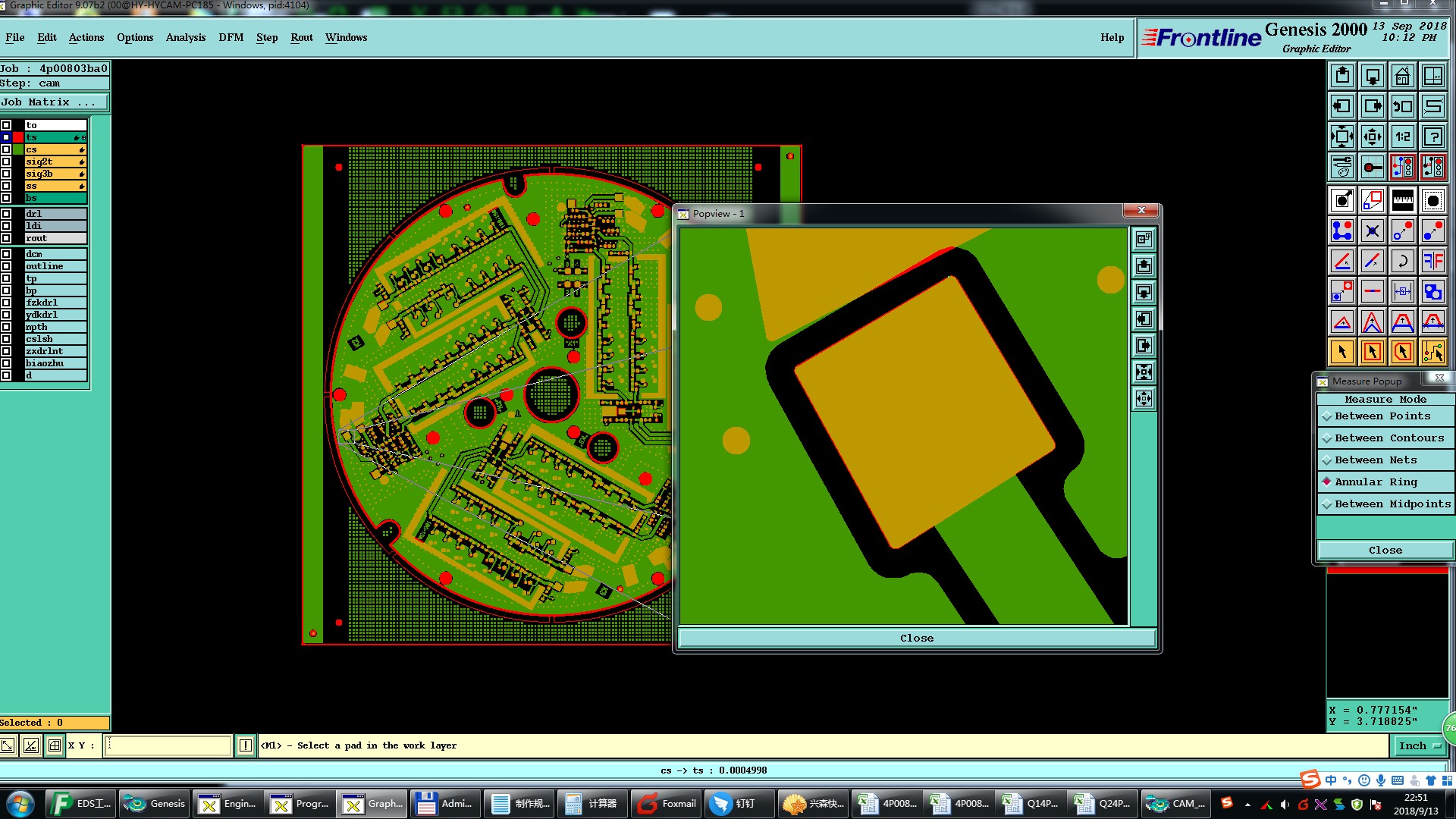Toggle the outline layer checkbox
The height and width of the screenshot is (819, 1456).
pyautogui.click(x=6, y=266)
